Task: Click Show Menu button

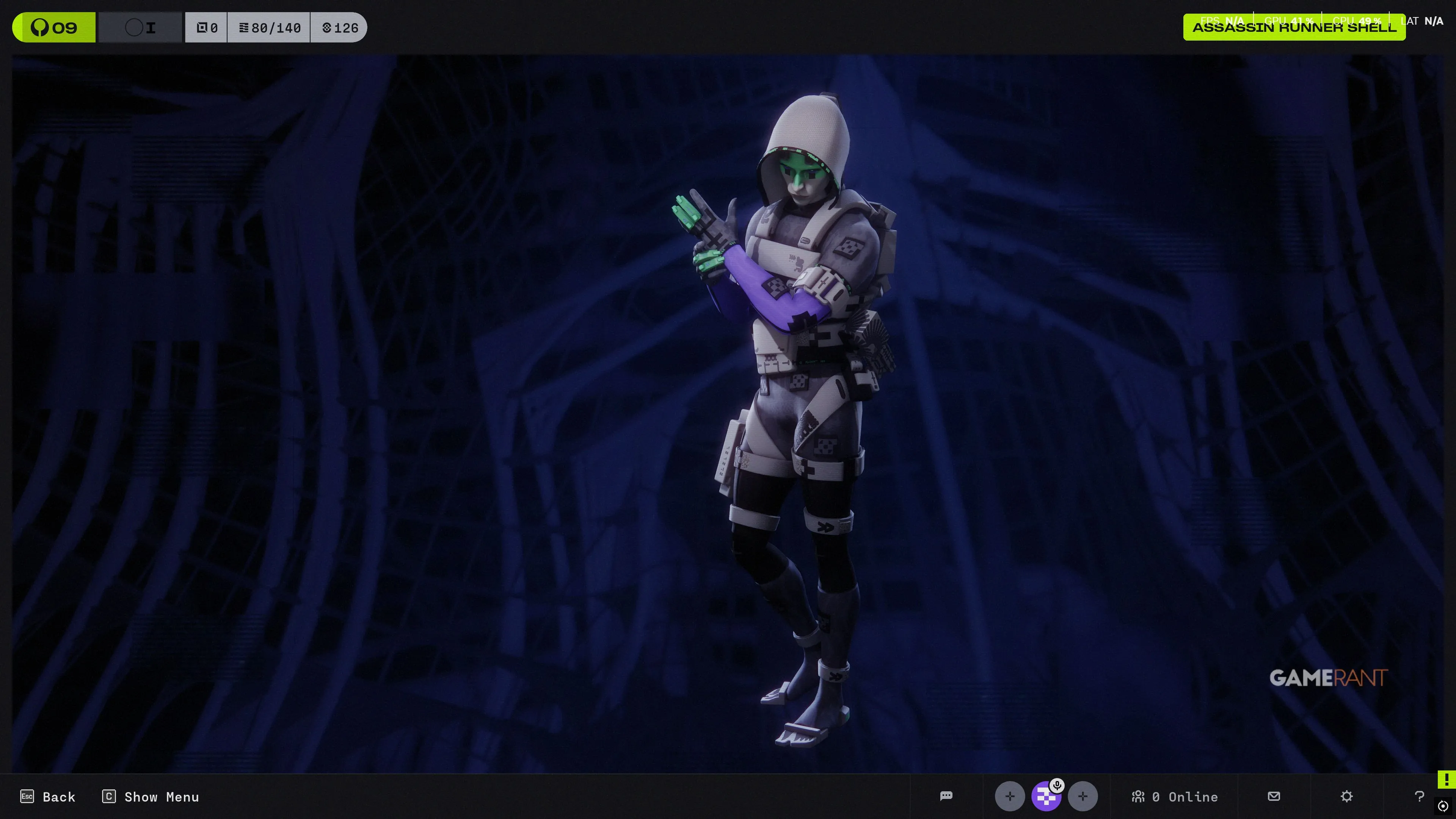Action: click(151, 796)
